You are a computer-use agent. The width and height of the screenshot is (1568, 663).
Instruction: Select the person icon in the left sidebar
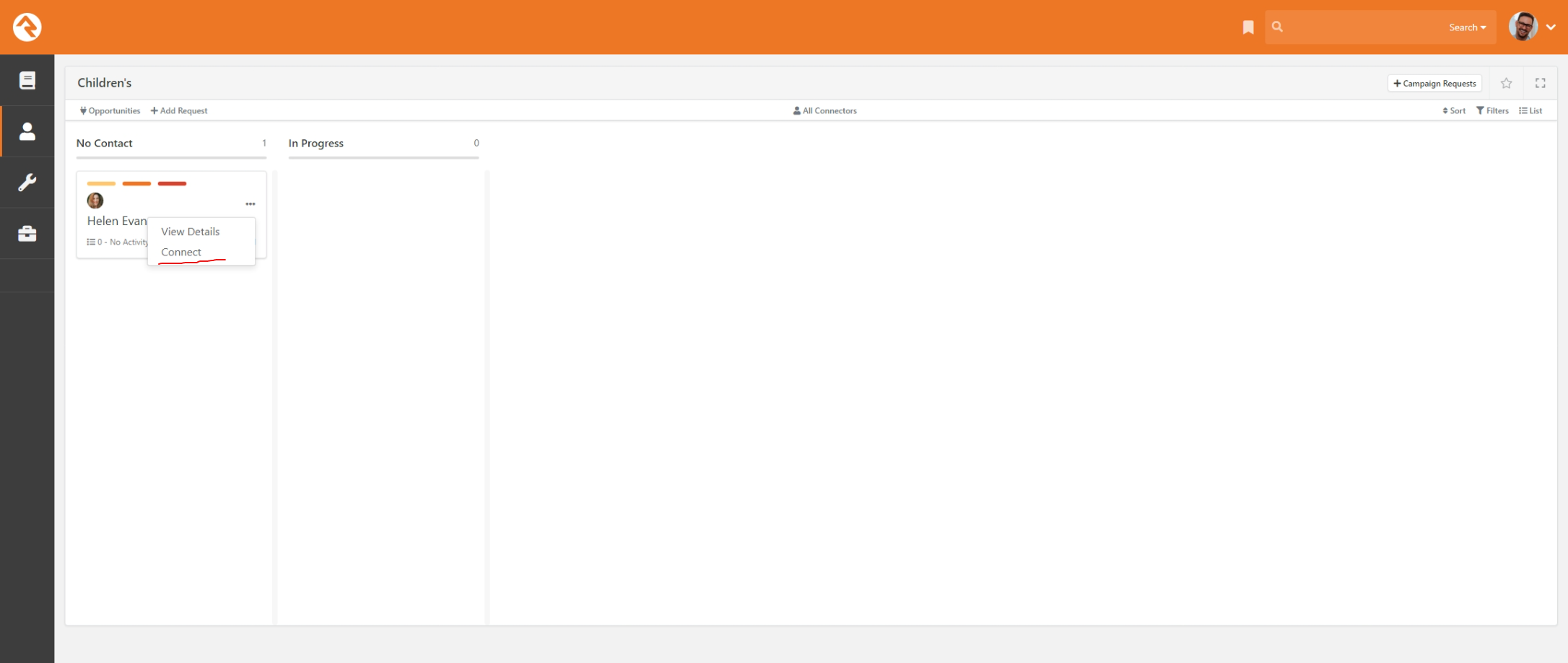[27, 131]
